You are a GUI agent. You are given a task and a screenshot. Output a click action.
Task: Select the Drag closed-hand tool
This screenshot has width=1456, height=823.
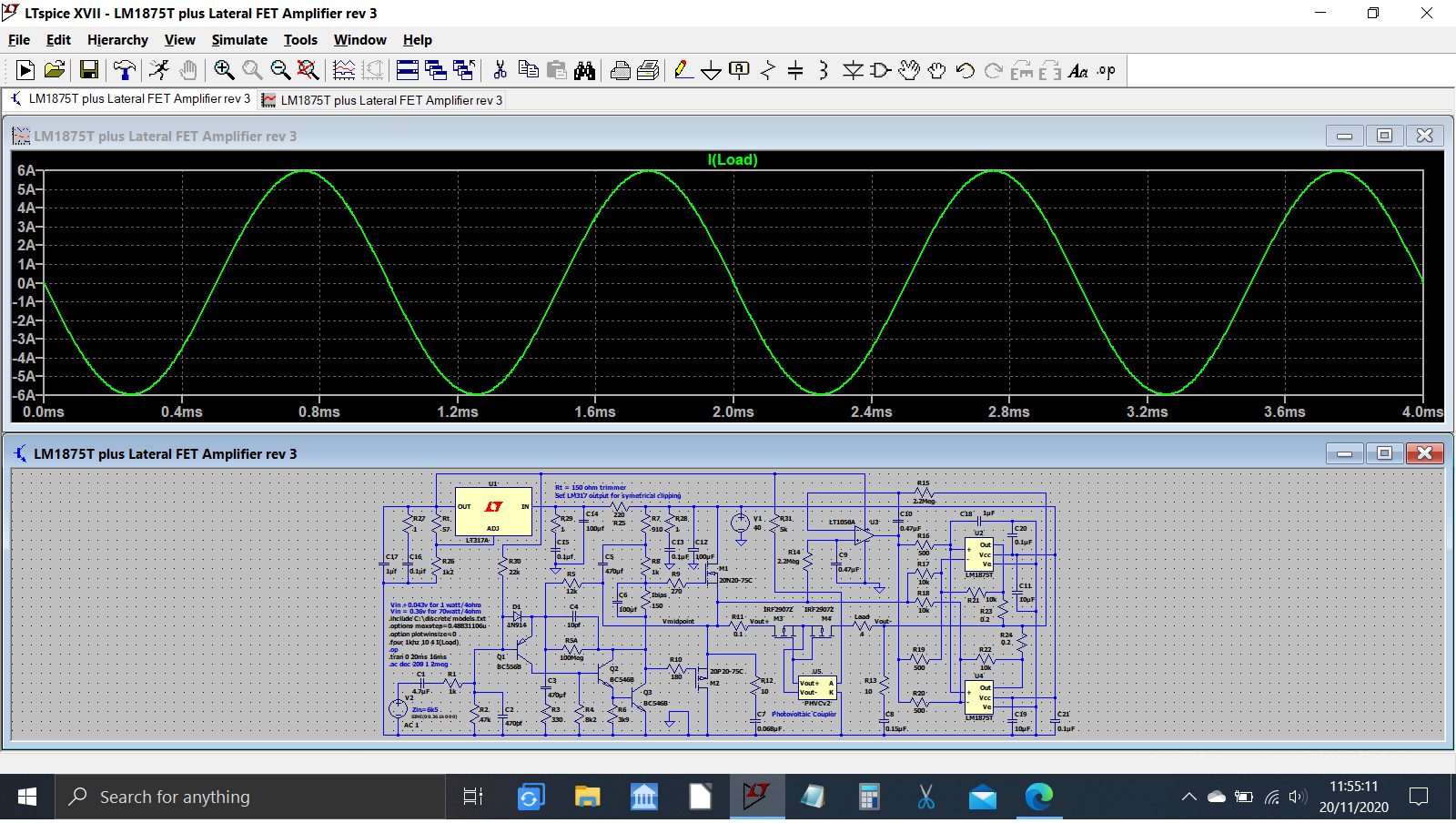pyautogui.click(x=937, y=70)
